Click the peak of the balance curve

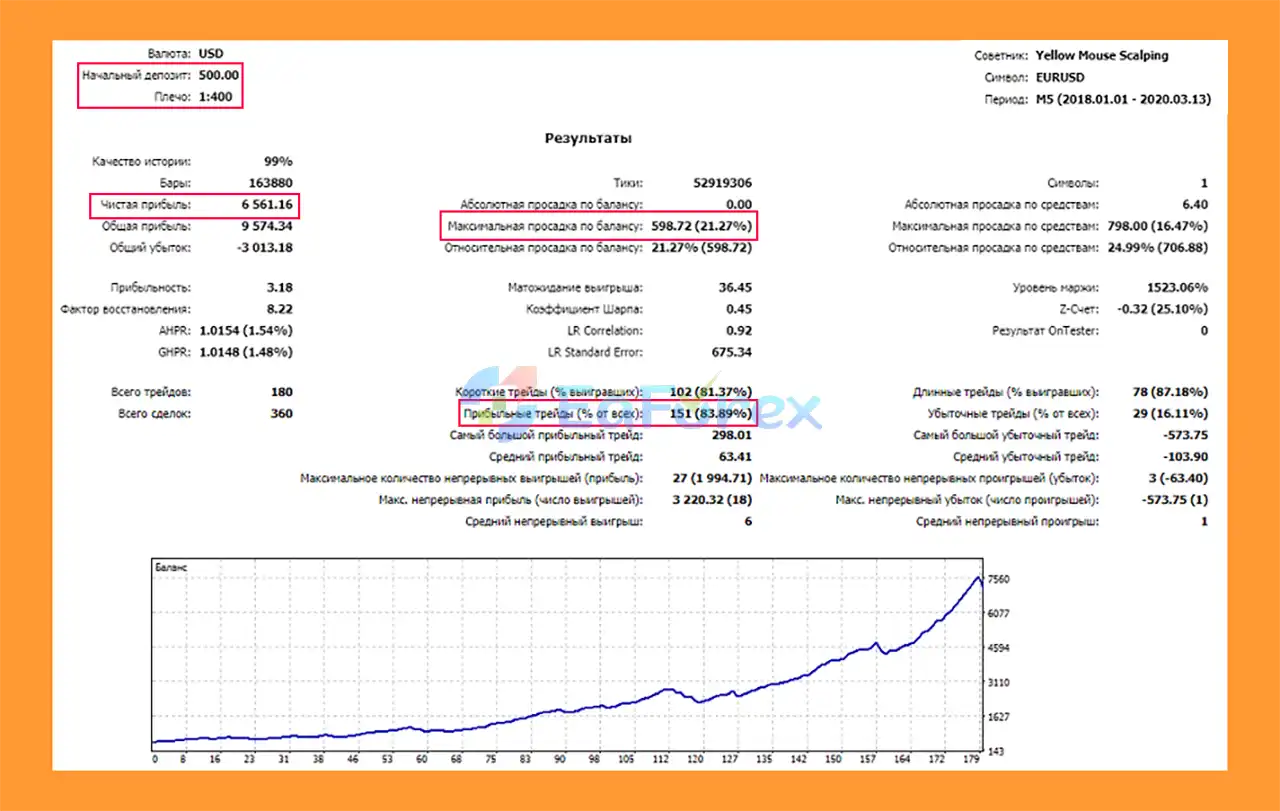tap(976, 577)
